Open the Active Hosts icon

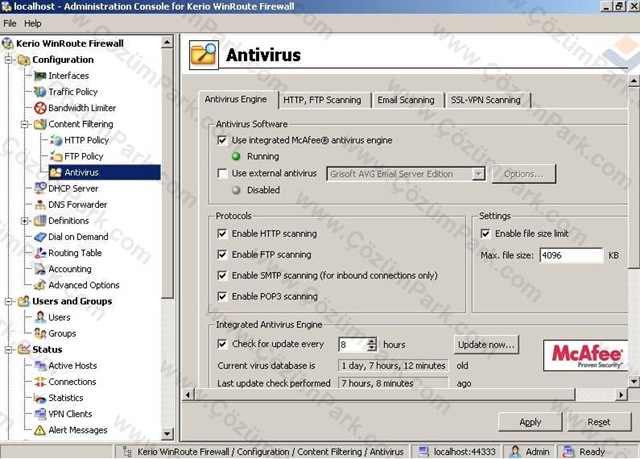pyautogui.click(x=40, y=366)
